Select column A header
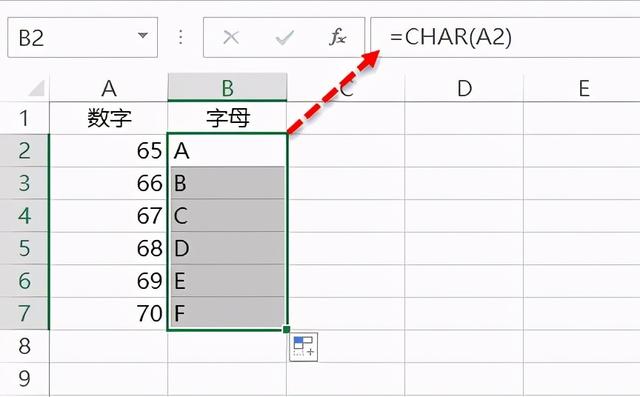Viewport: 640px width, 397px height. click(x=109, y=88)
